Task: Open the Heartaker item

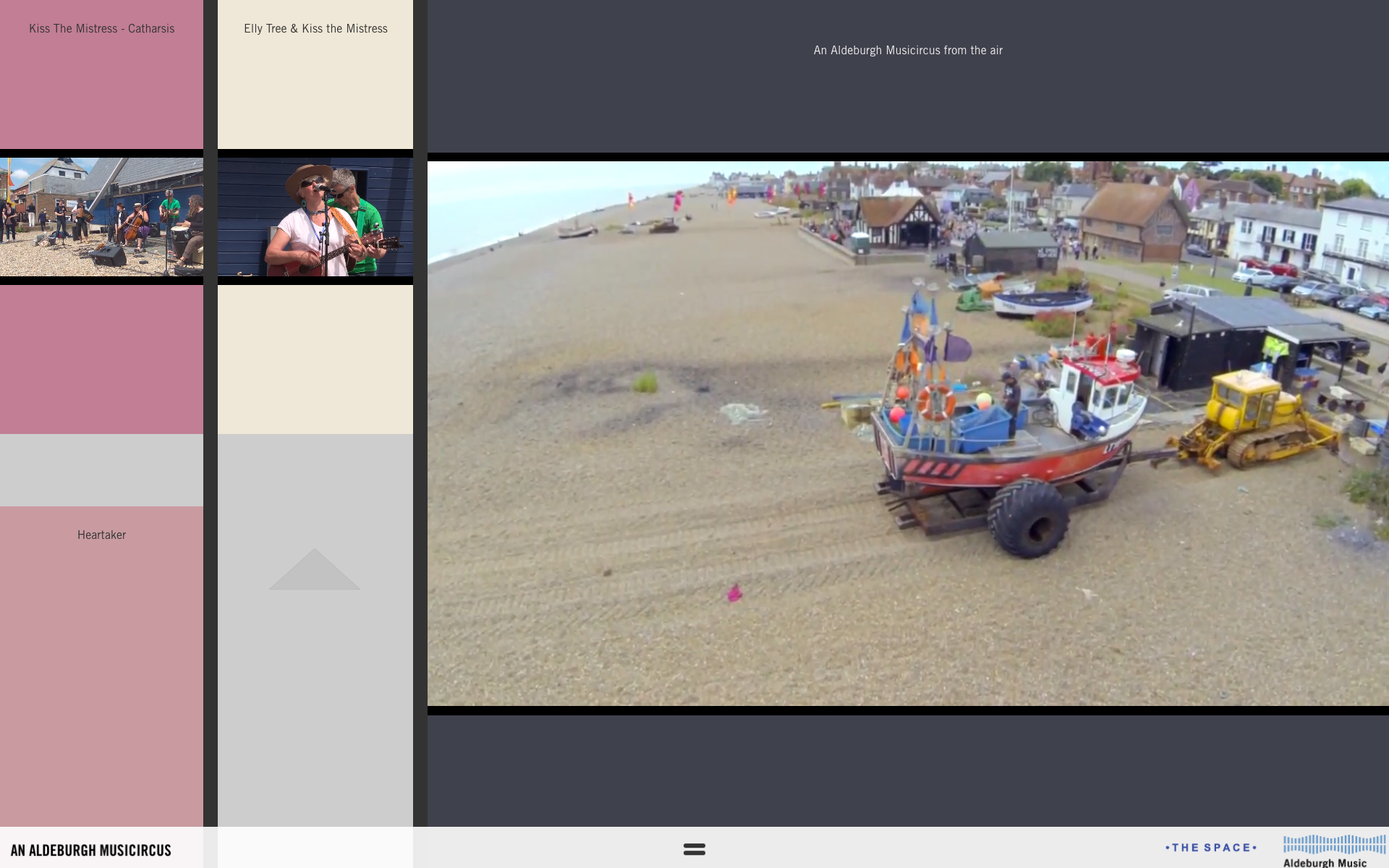Action: tap(101, 535)
